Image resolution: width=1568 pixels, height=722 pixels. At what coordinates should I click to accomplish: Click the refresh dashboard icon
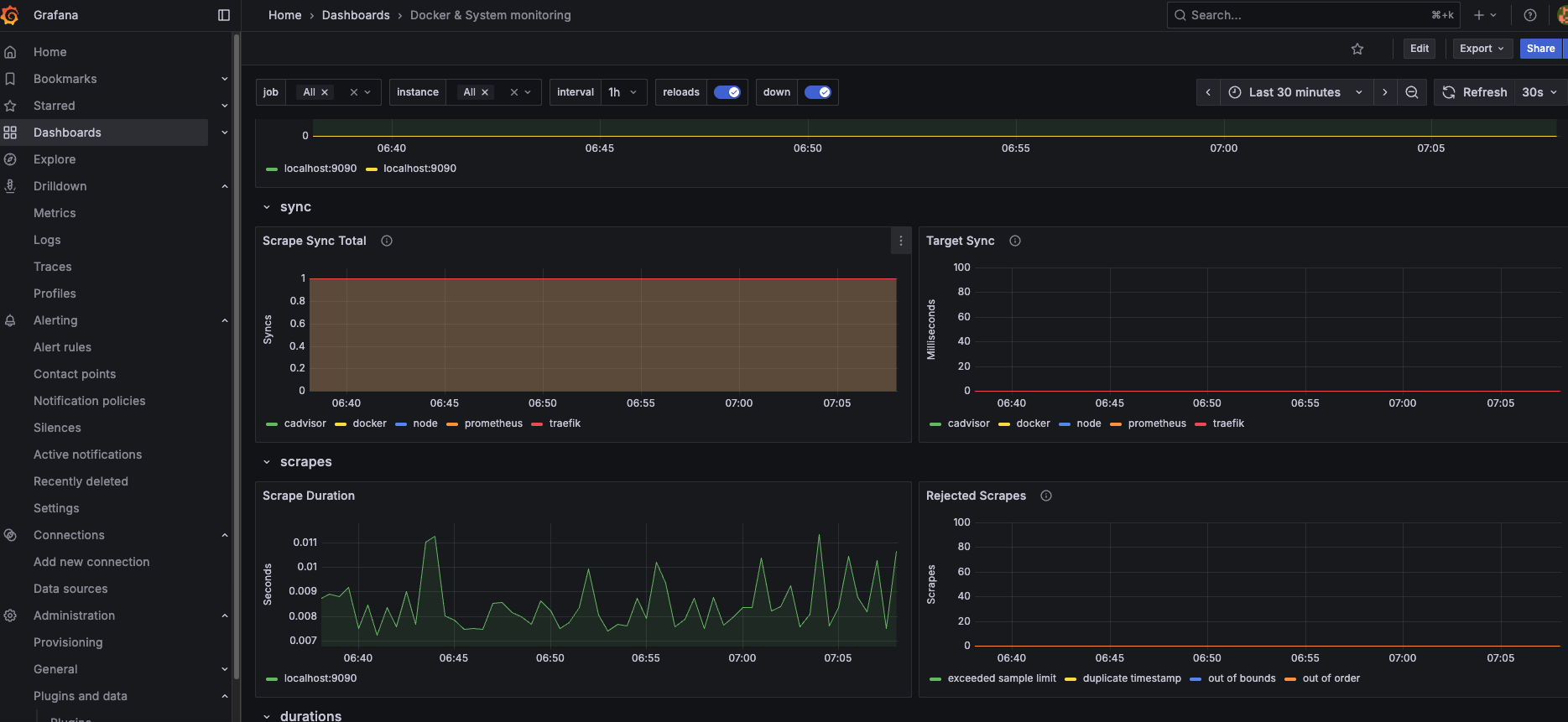[x=1449, y=92]
